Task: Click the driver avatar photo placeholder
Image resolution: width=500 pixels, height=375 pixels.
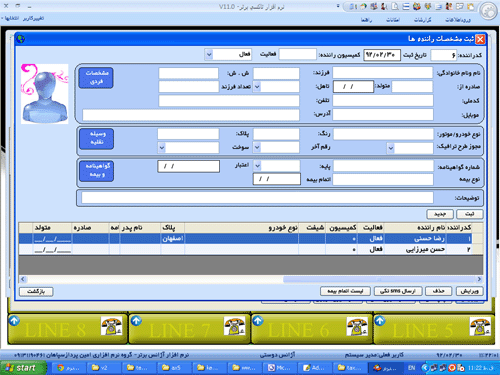Action: click(x=45, y=94)
